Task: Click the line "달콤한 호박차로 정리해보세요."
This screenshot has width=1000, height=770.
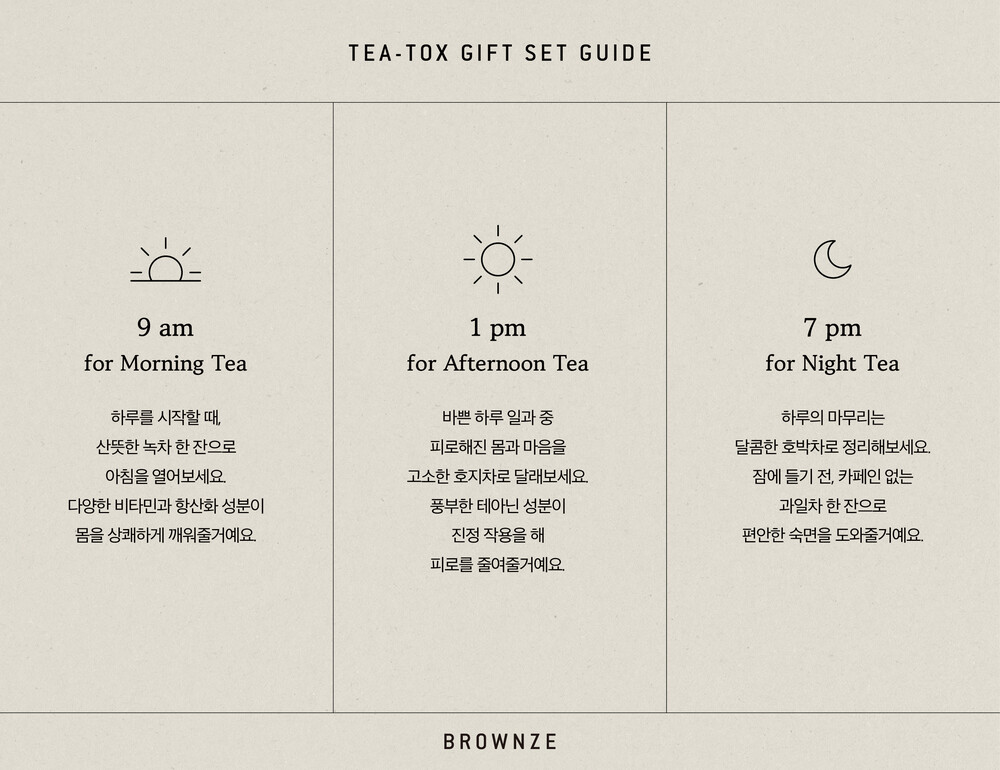Action: pos(832,446)
